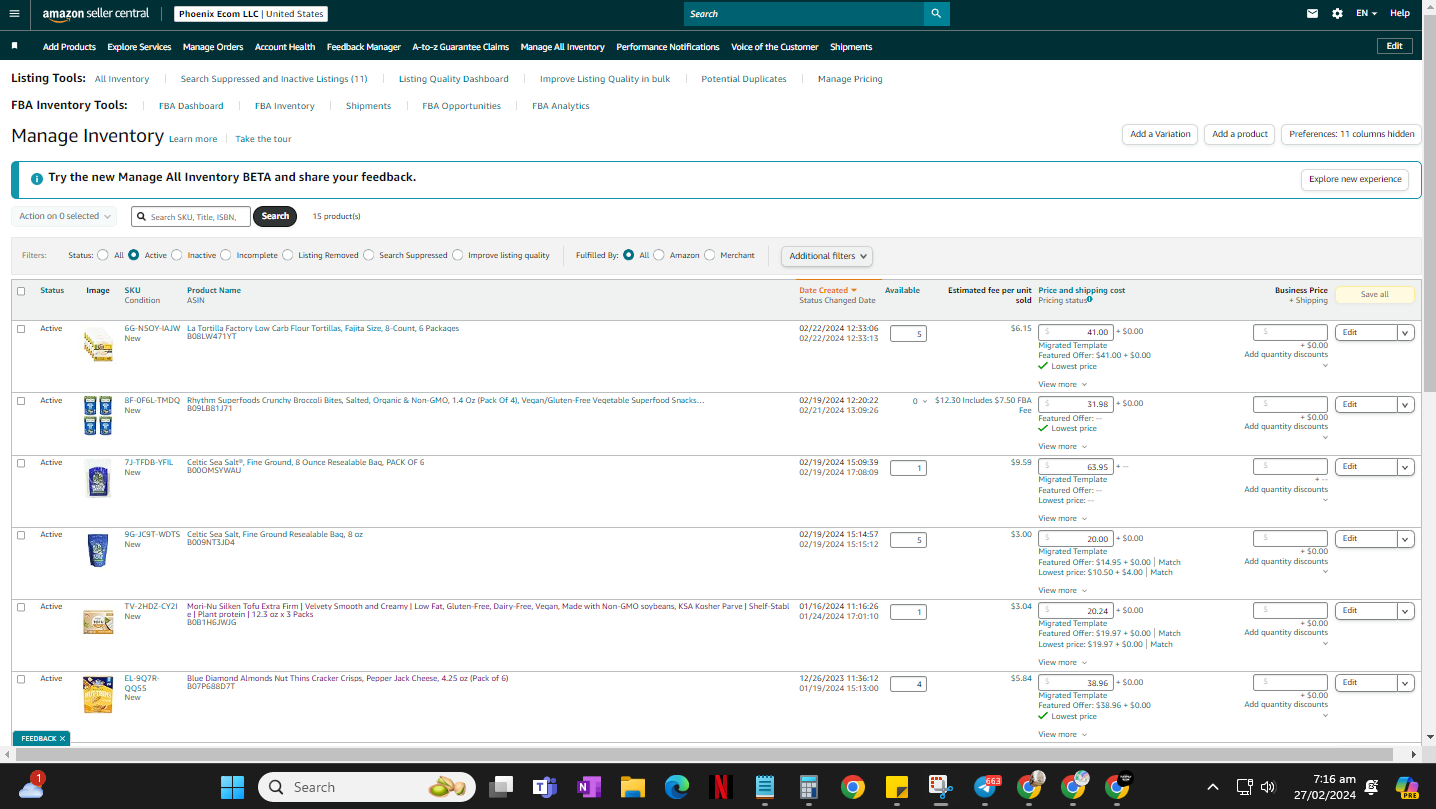Open the settings gear icon
Image resolution: width=1436 pixels, height=809 pixels.
point(1338,14)
